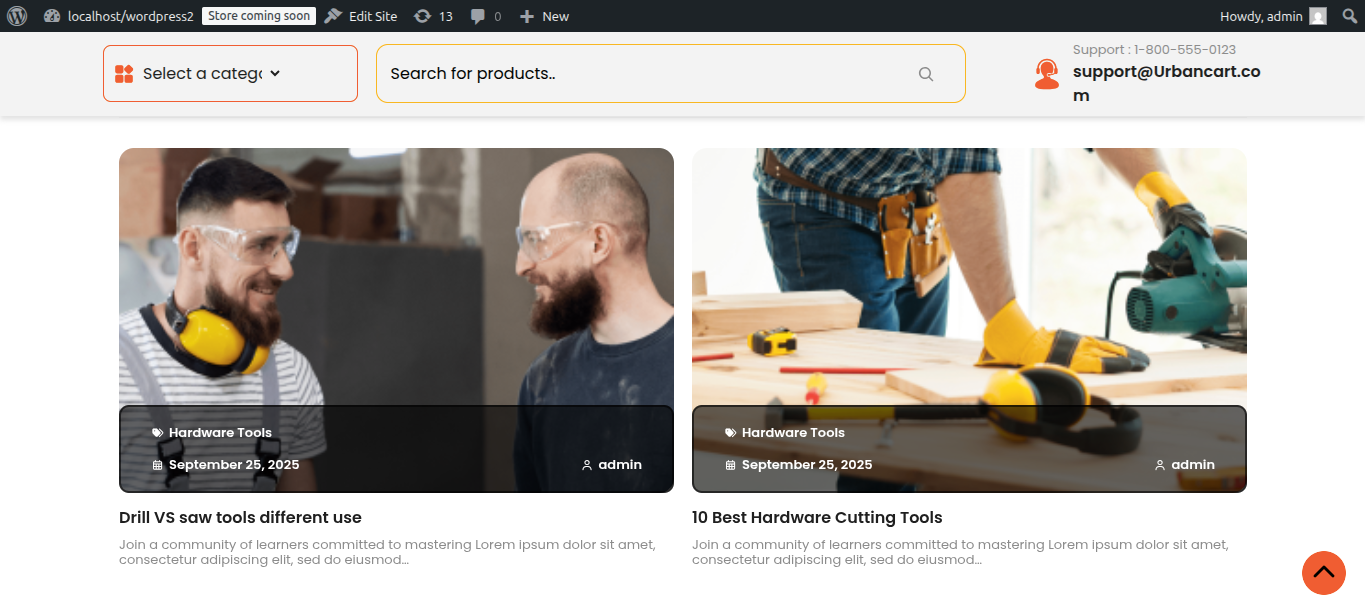Click the admin avatar thumbnail
Image resolution: width=1365 pixels, height=608 pixels.
[x=1318, y=16]
